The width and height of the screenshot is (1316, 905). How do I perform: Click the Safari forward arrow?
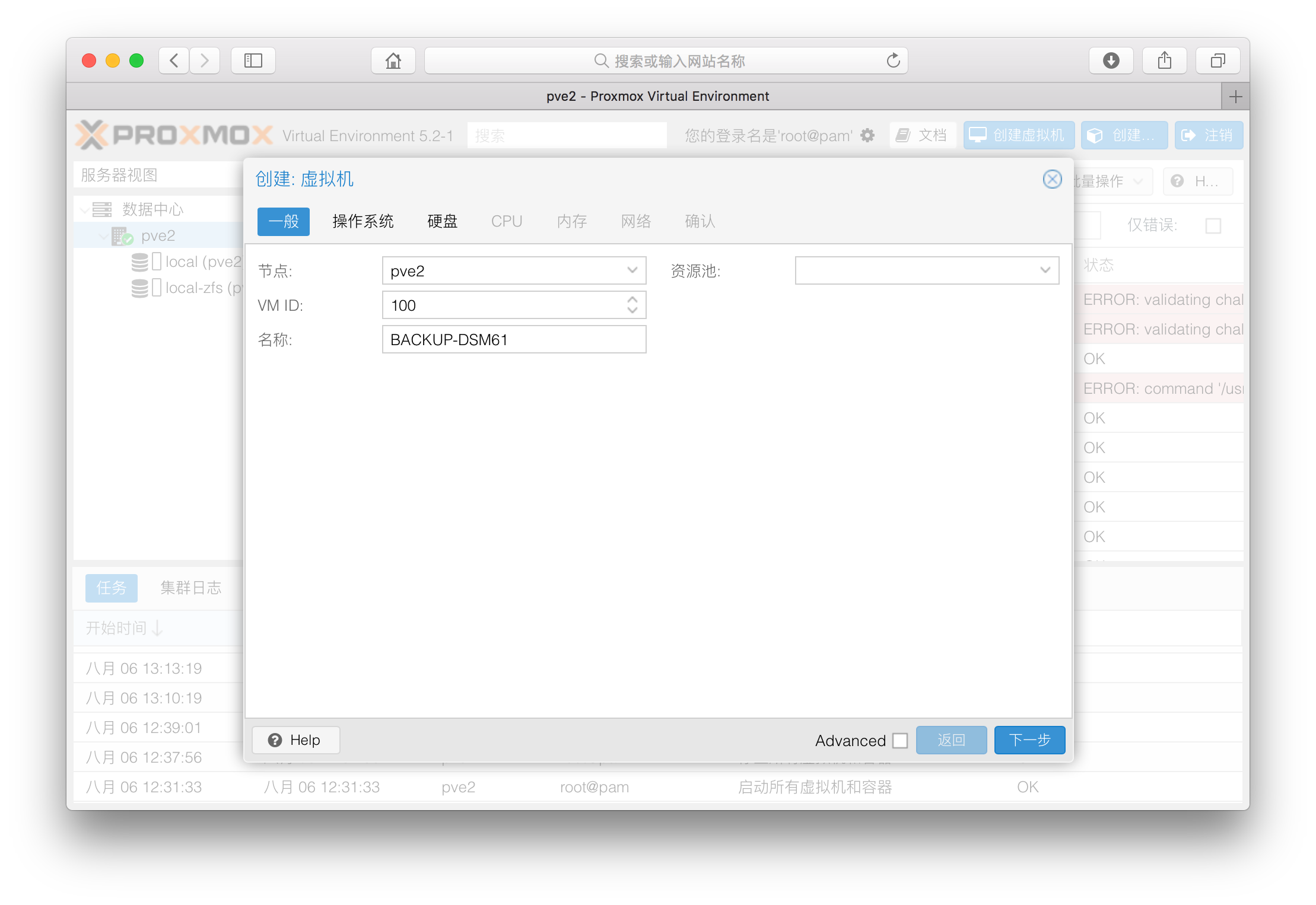point(205,60)
